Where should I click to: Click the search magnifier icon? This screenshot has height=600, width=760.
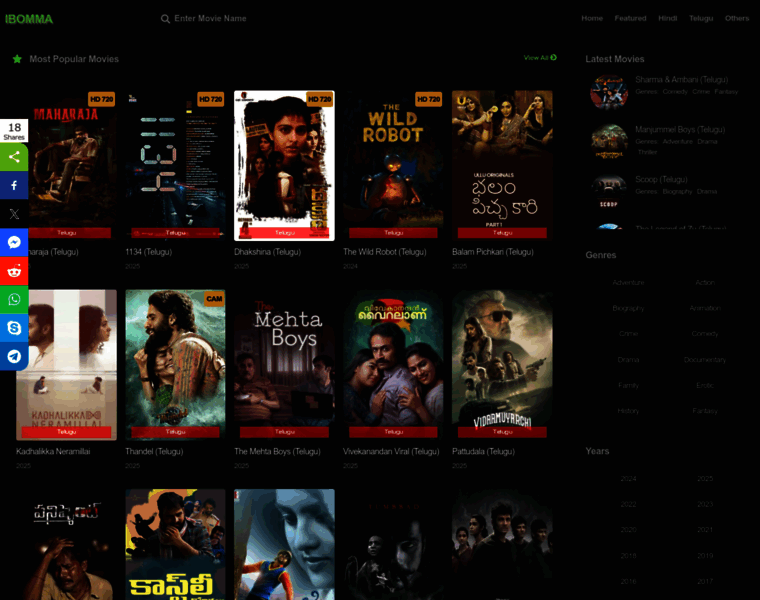[165, 19]
